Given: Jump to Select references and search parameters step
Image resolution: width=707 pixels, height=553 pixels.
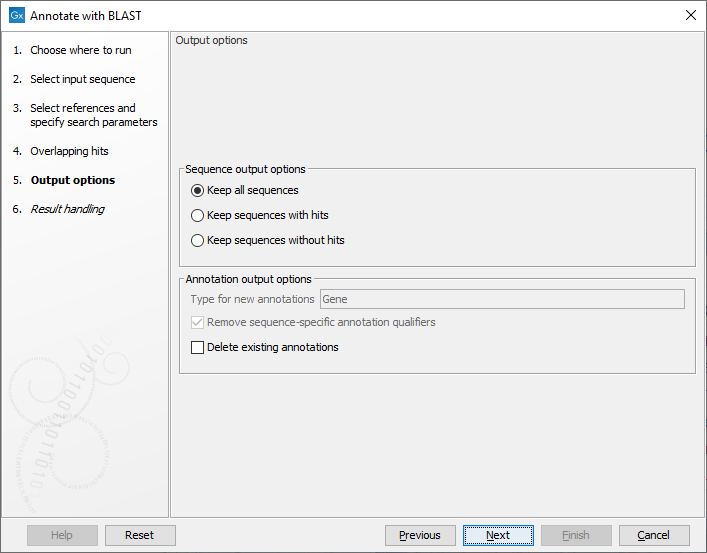Looking at the screenshot, I should coord(93,115).
